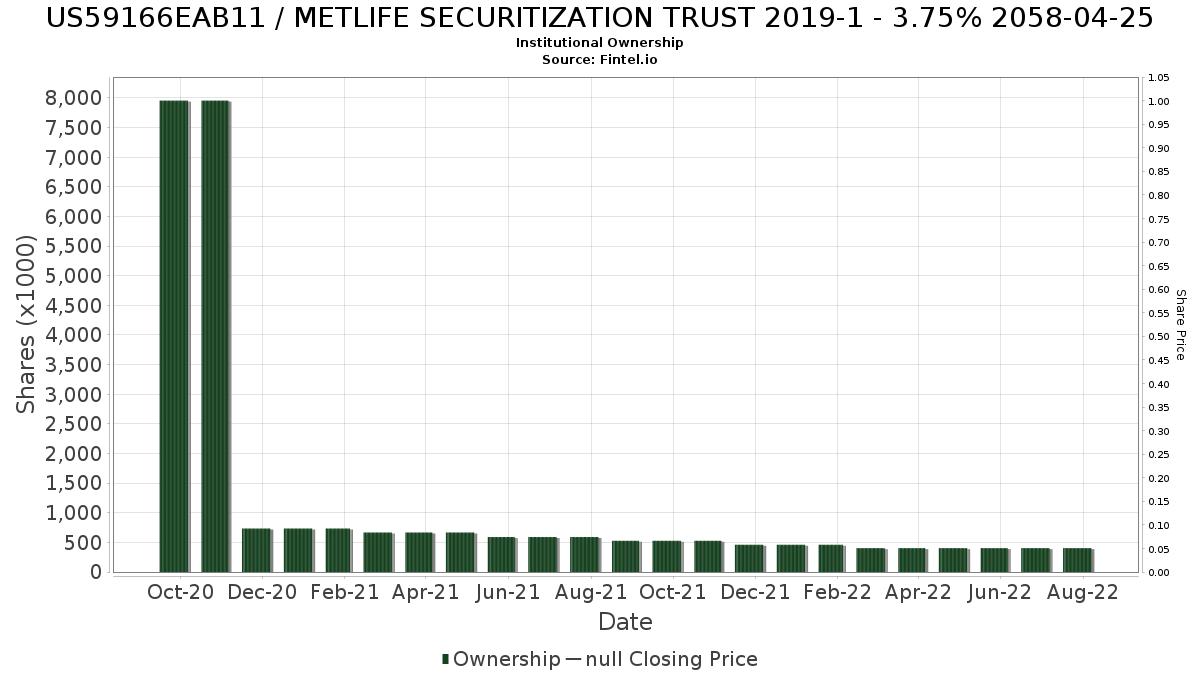This screenshot has width=1200, height=675.
Task: Click the Ownership legend label
Action: (x=507, y=659)
